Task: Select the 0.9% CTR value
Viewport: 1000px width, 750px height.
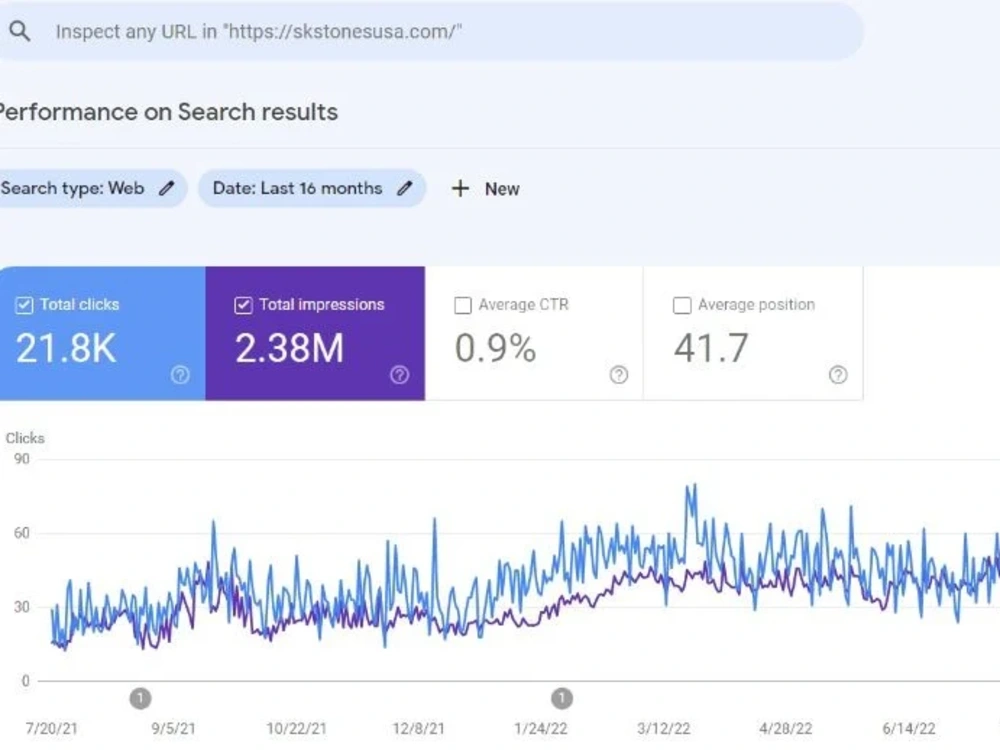Action: (496, 349)
